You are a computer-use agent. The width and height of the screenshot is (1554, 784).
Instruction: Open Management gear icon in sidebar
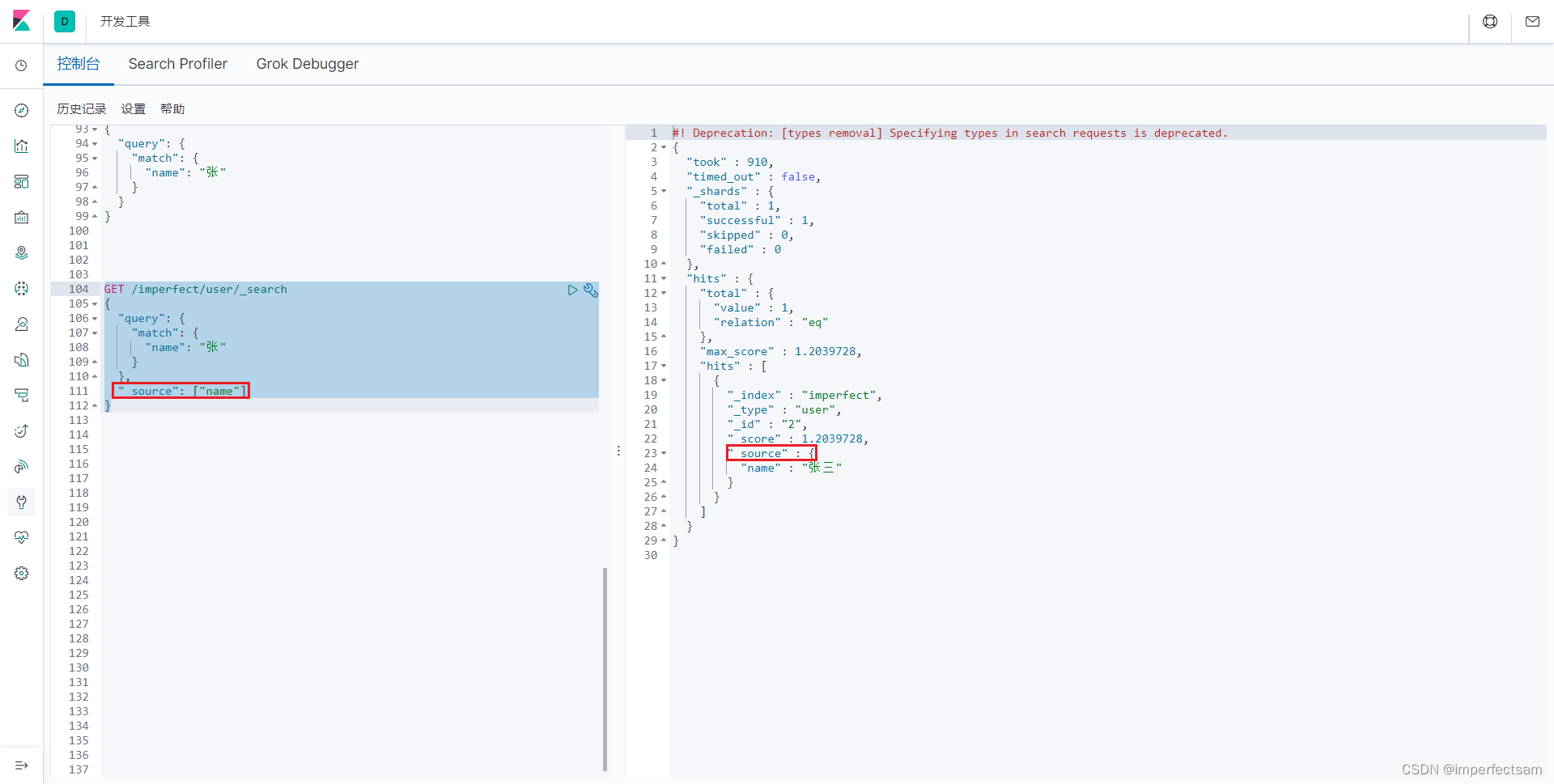22,573
